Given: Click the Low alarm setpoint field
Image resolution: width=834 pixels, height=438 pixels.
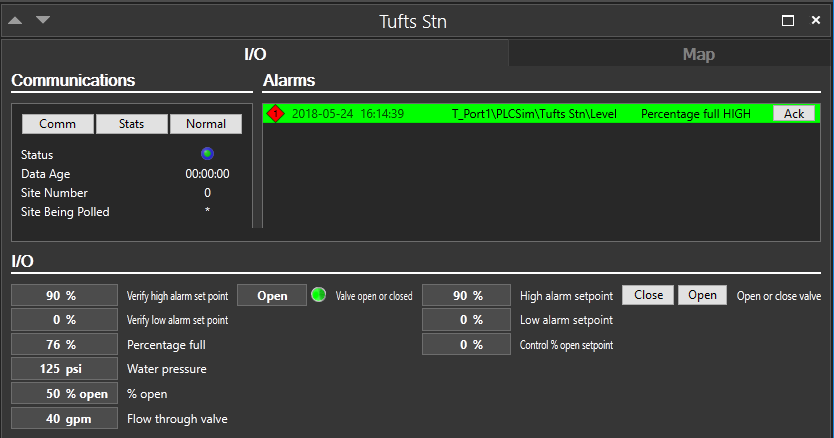Looking at the screenshot, I should coord(467,320).
